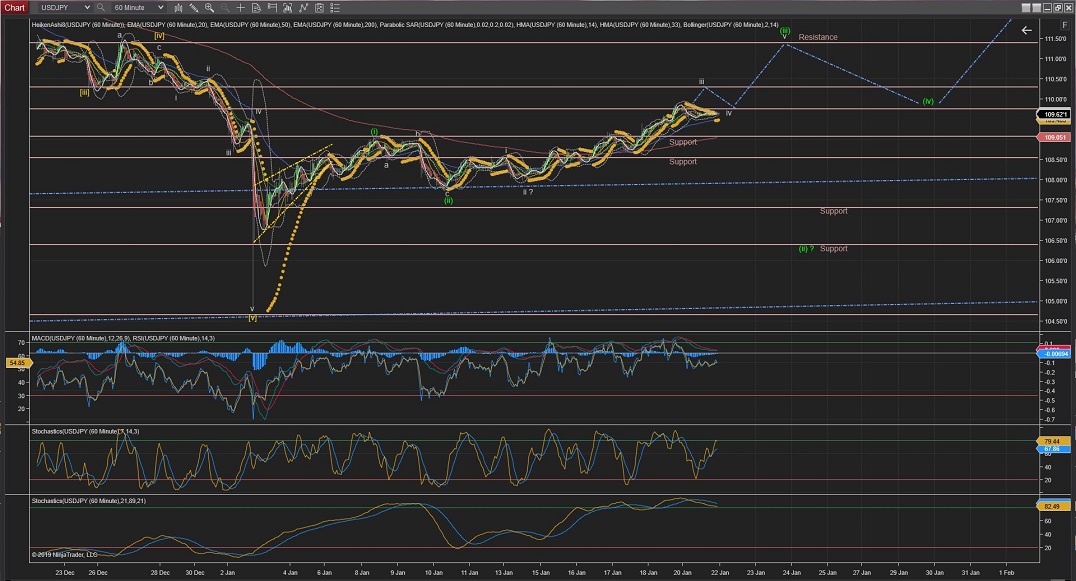Screen dimensions: 1076x581
Task: Select the crosshair cursor icon
Action: coord(240,8)
